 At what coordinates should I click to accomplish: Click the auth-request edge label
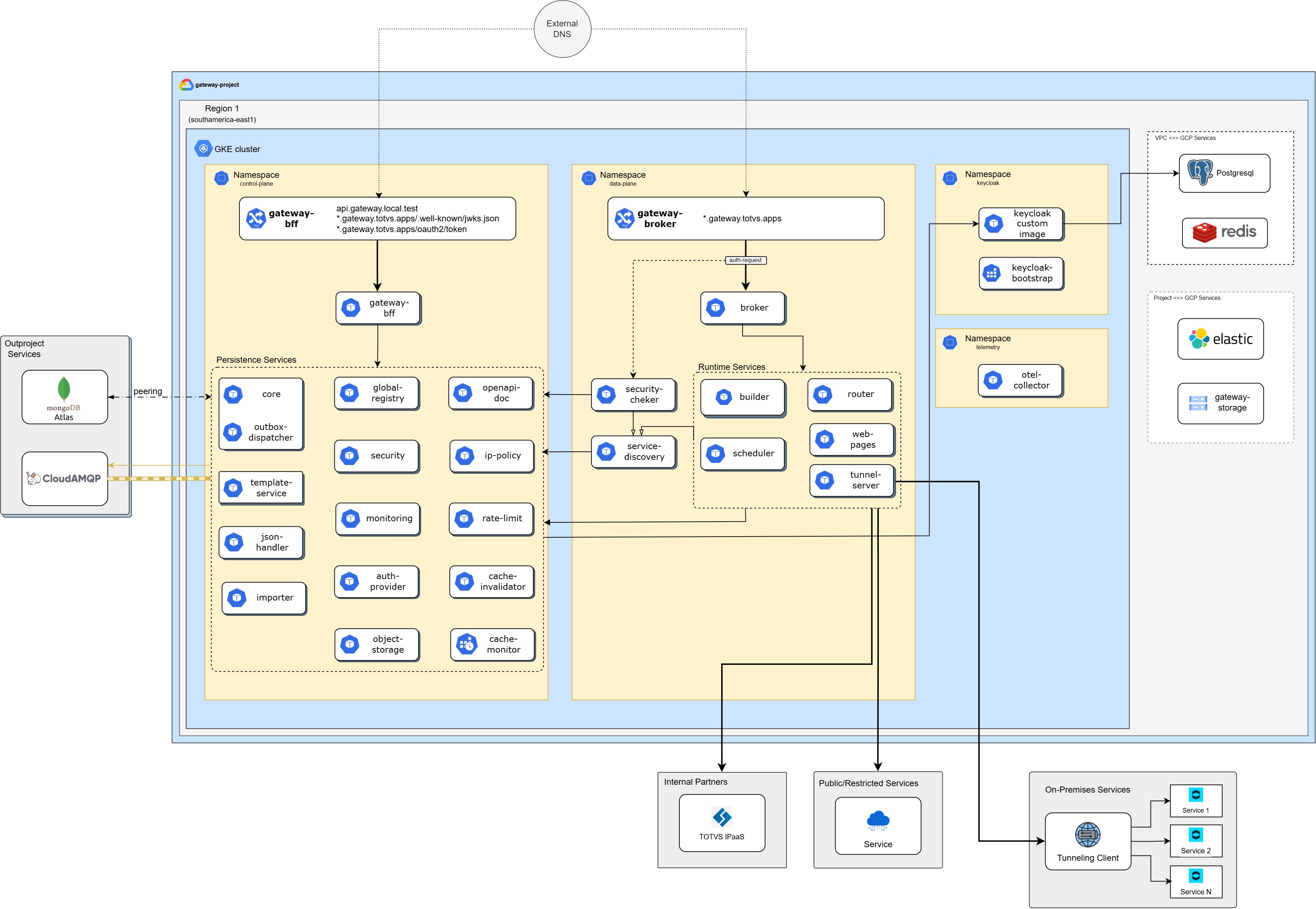pos(745,260)
